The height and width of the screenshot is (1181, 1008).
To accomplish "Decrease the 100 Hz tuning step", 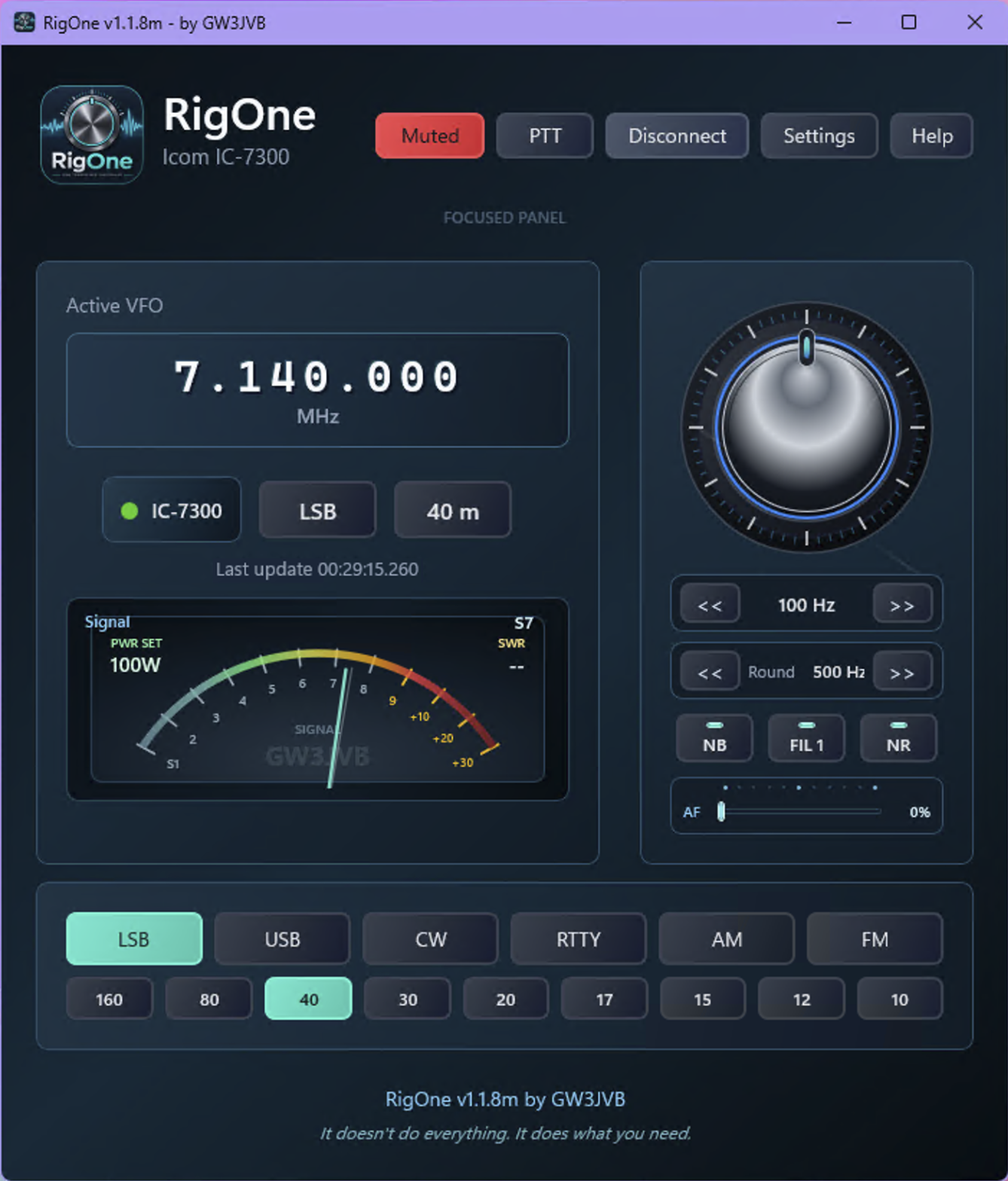I will click(710, 605).
